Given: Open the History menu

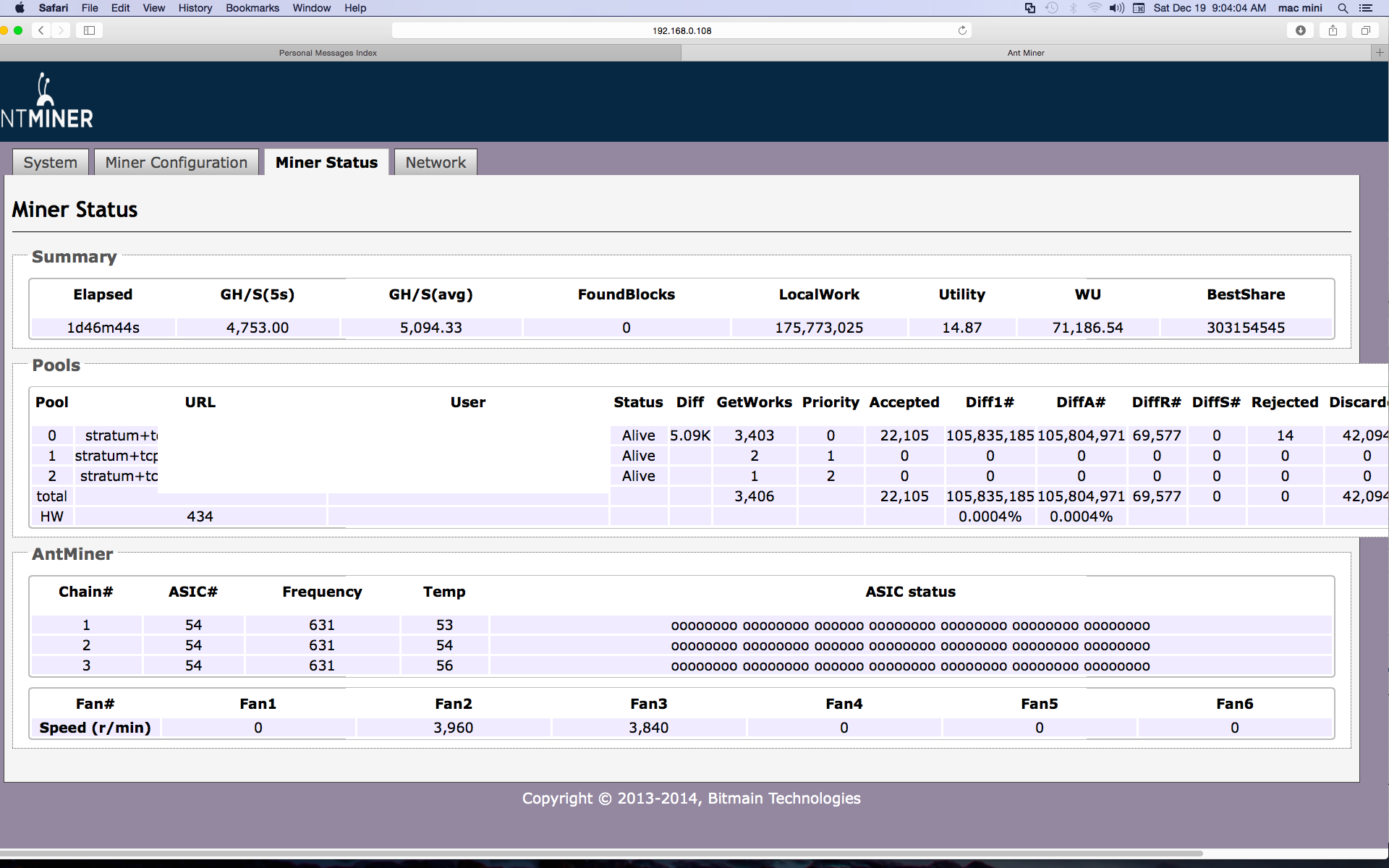Looking at the screenshot, I should coord(195,8).
